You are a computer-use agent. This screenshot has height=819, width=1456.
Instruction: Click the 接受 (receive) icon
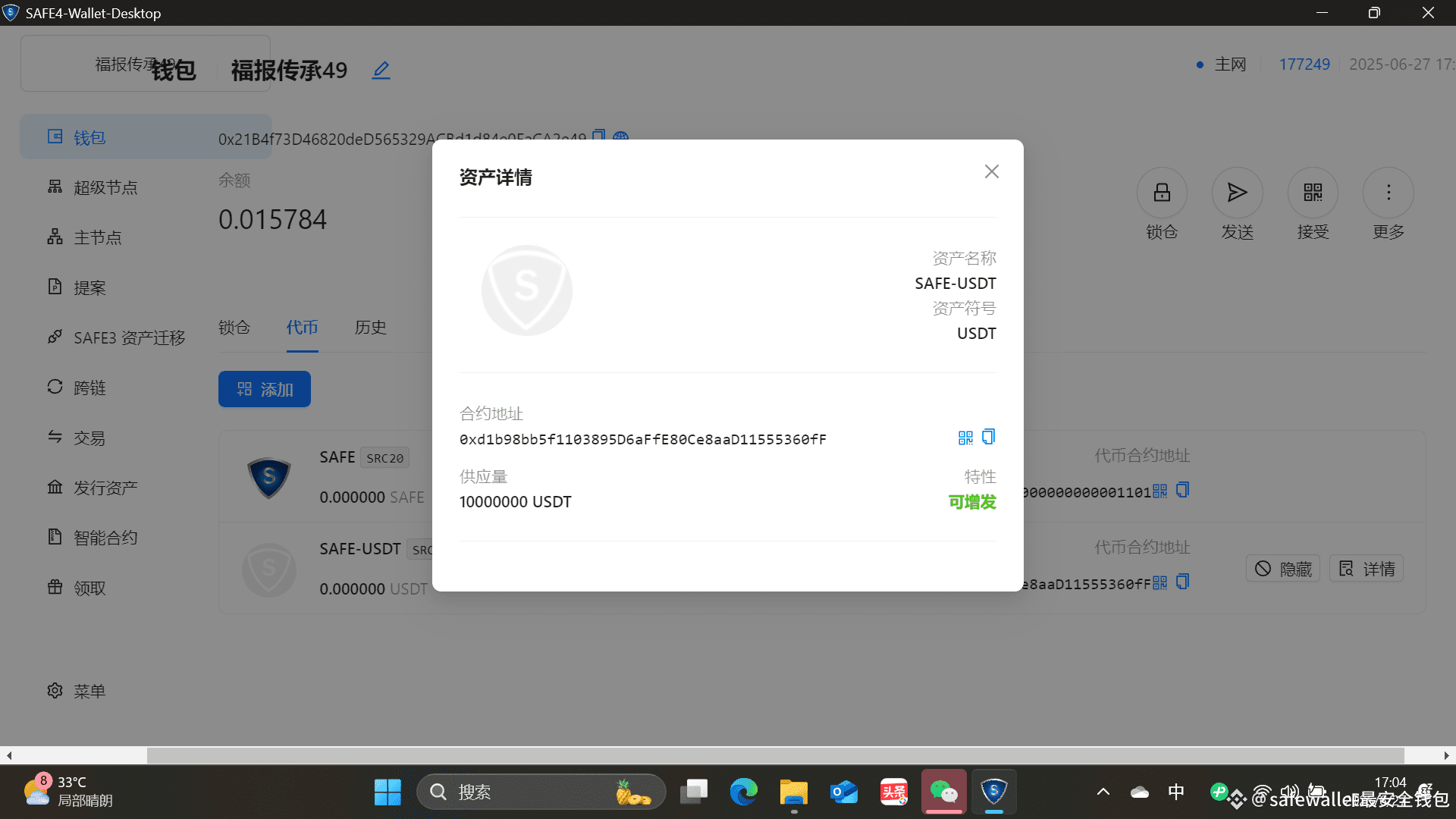click(x=1313, y=193)
